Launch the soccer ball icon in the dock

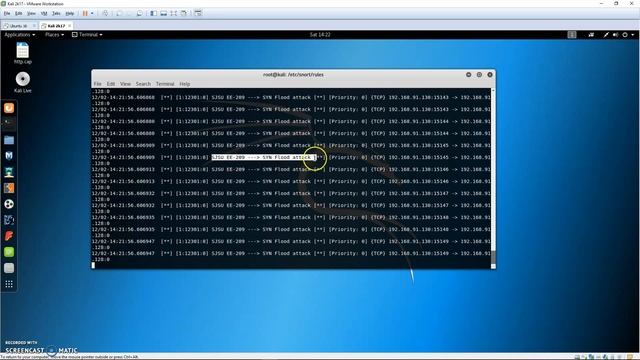pos(9,204)
